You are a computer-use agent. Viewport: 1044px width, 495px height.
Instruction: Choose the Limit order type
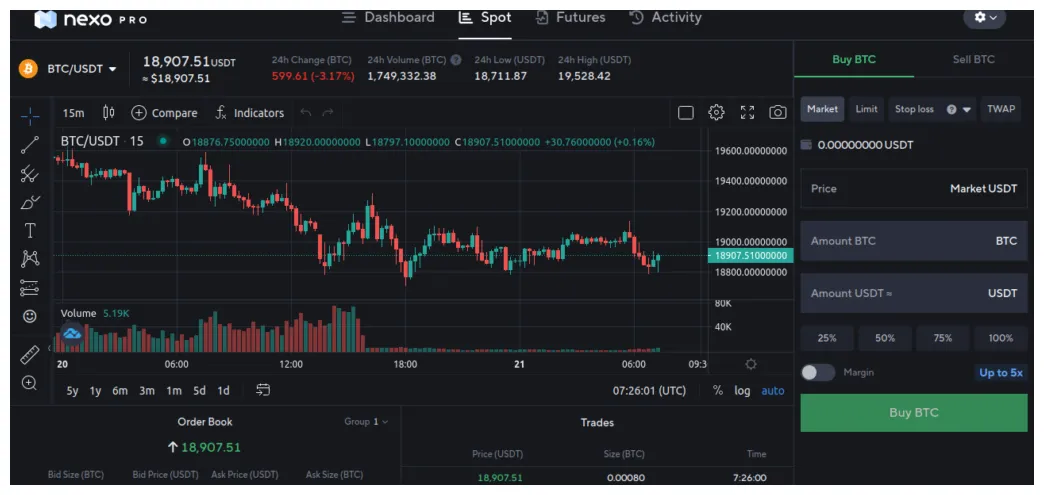[x=866, y=109]
